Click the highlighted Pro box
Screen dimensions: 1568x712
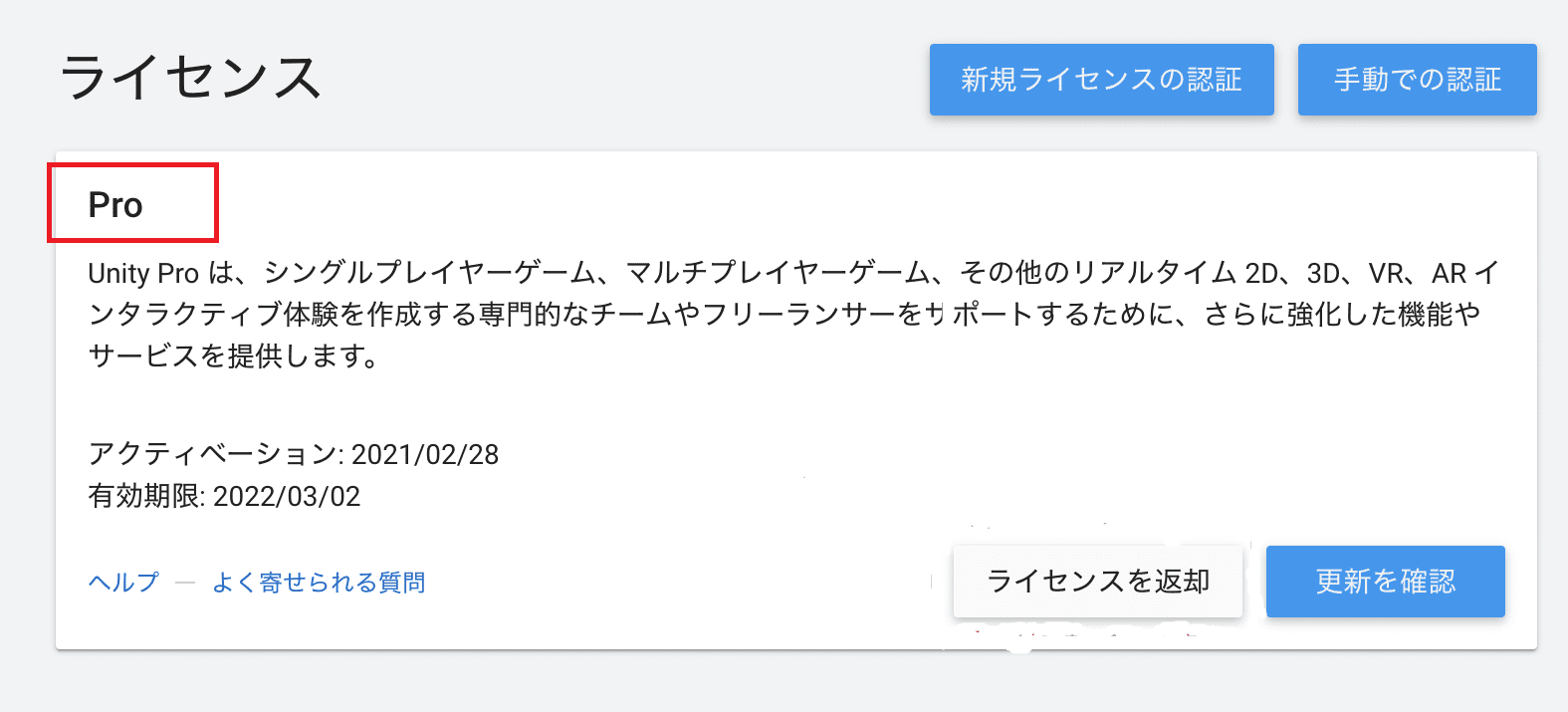(133, 202)
